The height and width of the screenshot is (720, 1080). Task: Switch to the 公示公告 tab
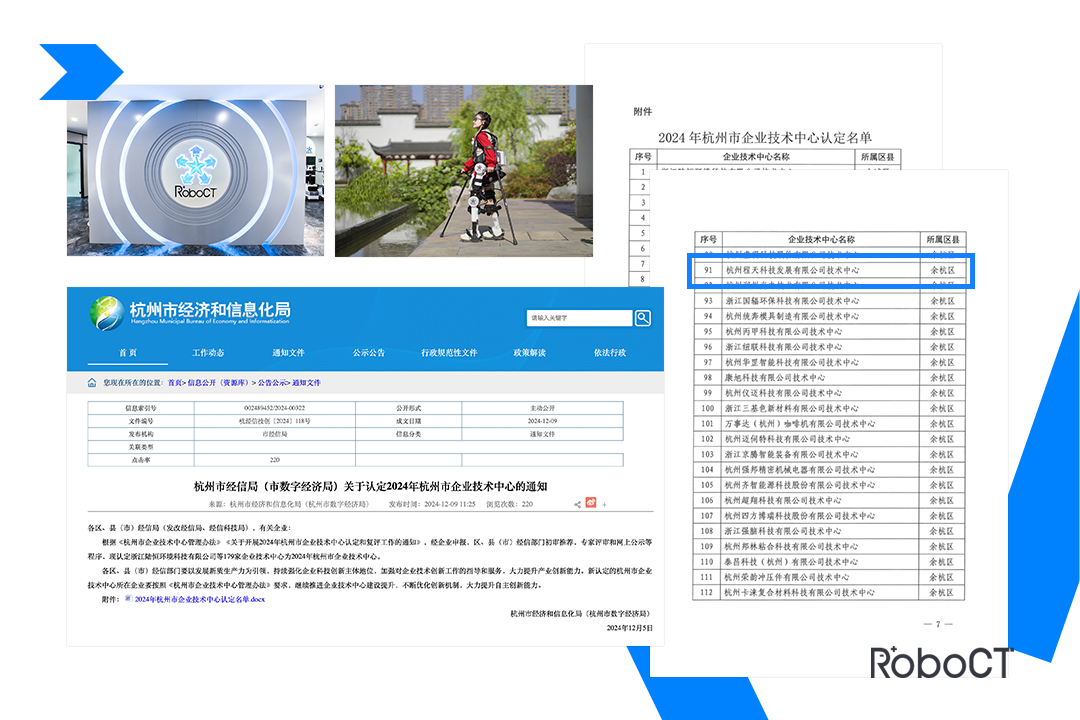coord(369,351)
